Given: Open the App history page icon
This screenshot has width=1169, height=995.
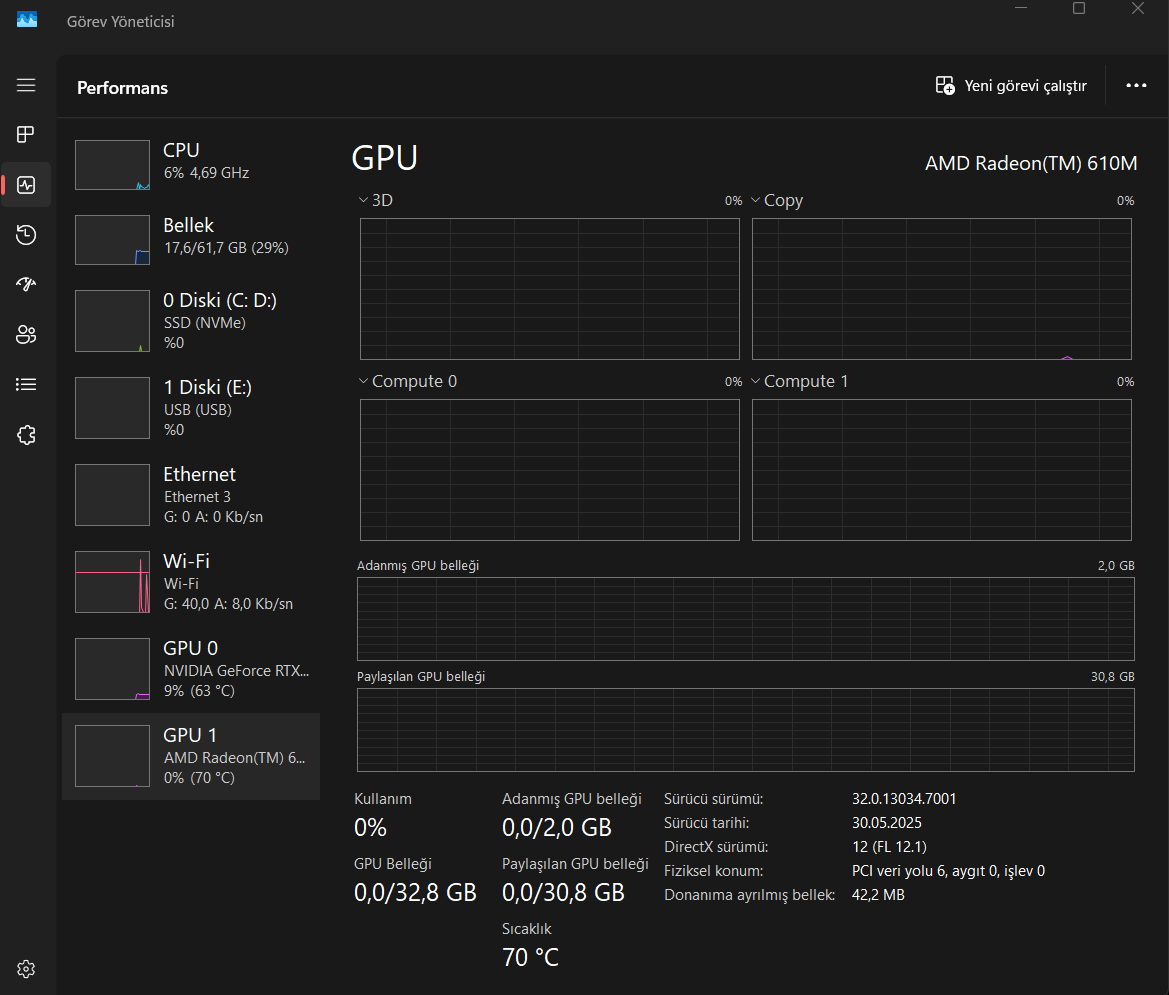Looking at the screenshot, I should pos(26,235).
